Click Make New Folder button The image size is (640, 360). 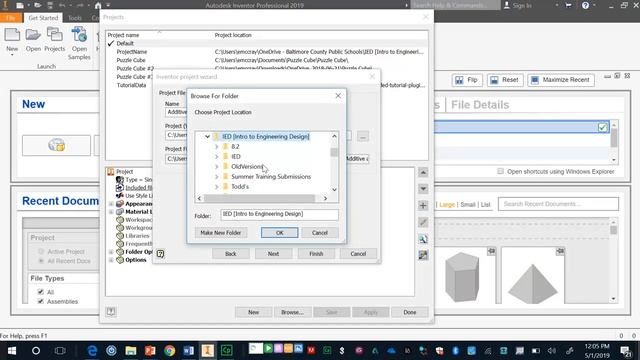coord(220,233)
